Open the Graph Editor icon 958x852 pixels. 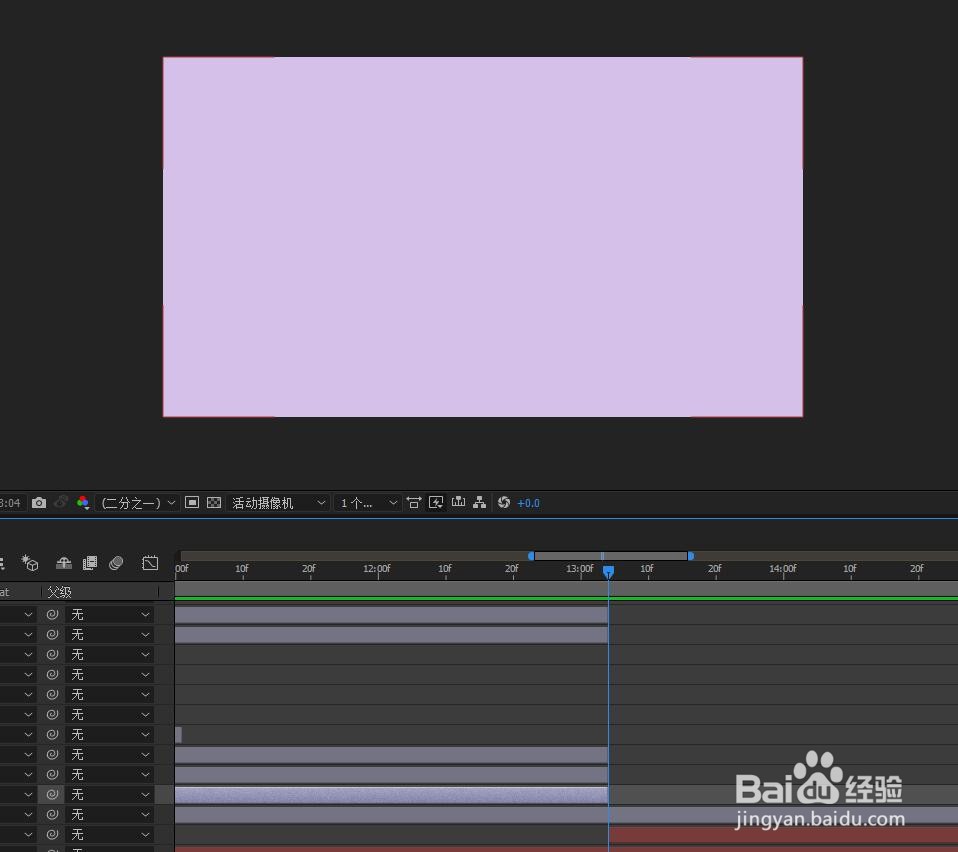tap(150, 563)
